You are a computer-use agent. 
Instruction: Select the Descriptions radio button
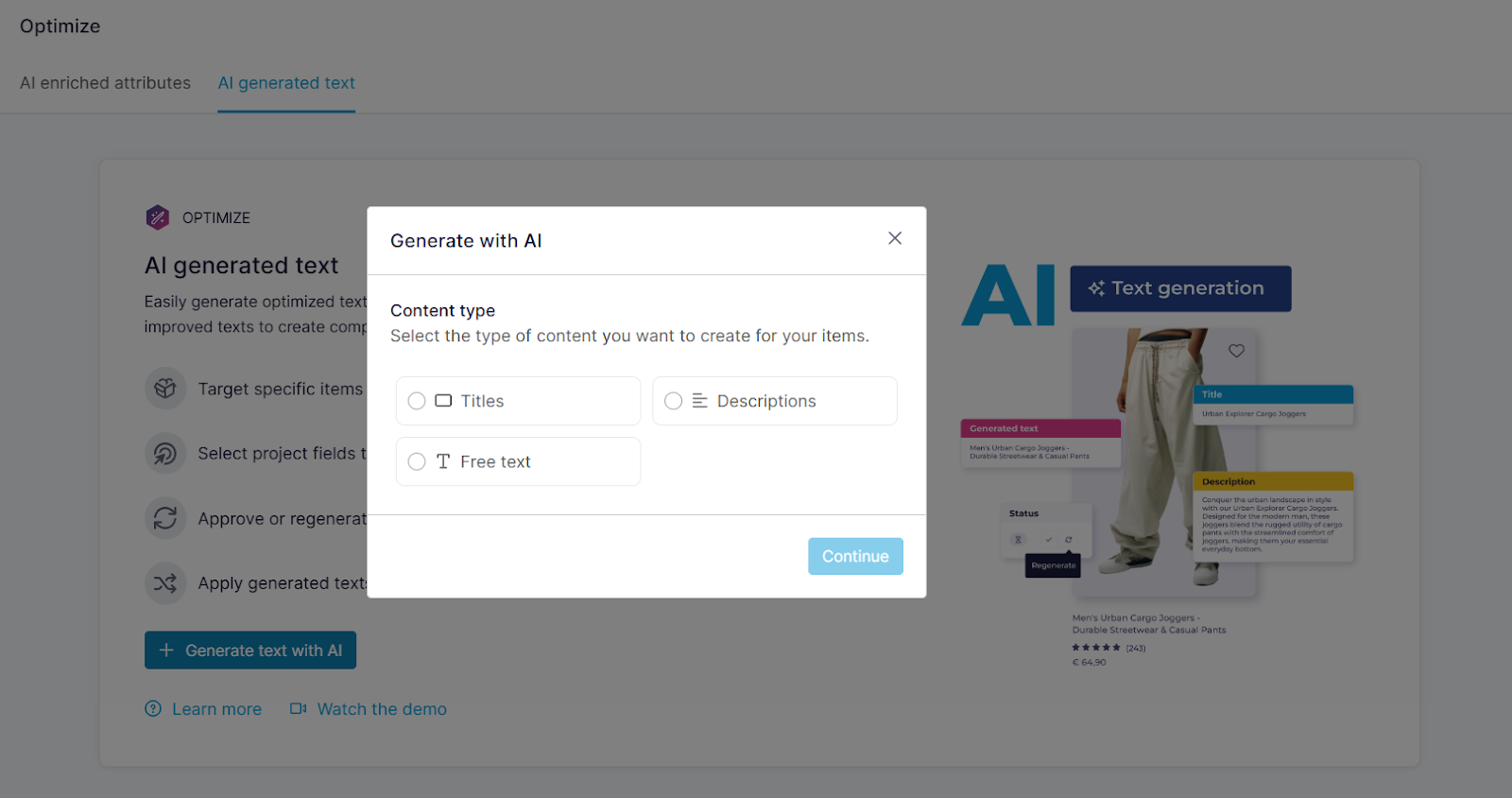[x=674, y=401]
